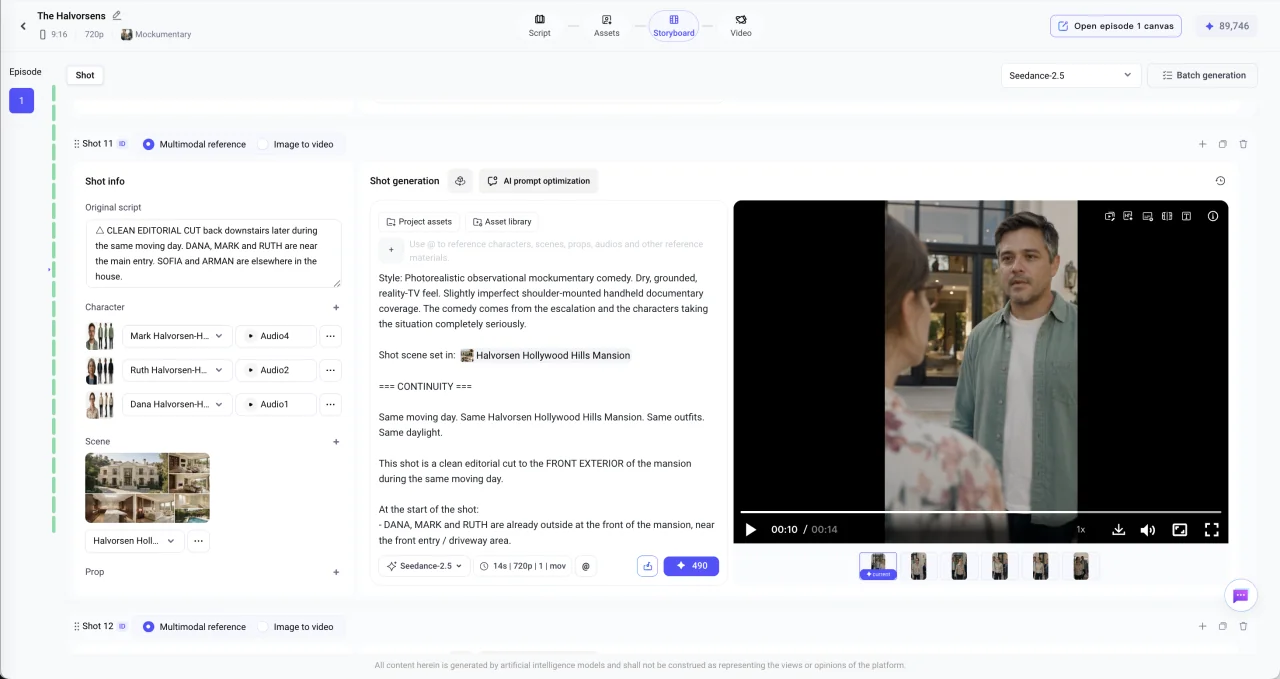The image size is (1280, 679).
Task: Expand the Seedance-2.5 model dropdown at top
Action: point(1071,75)
